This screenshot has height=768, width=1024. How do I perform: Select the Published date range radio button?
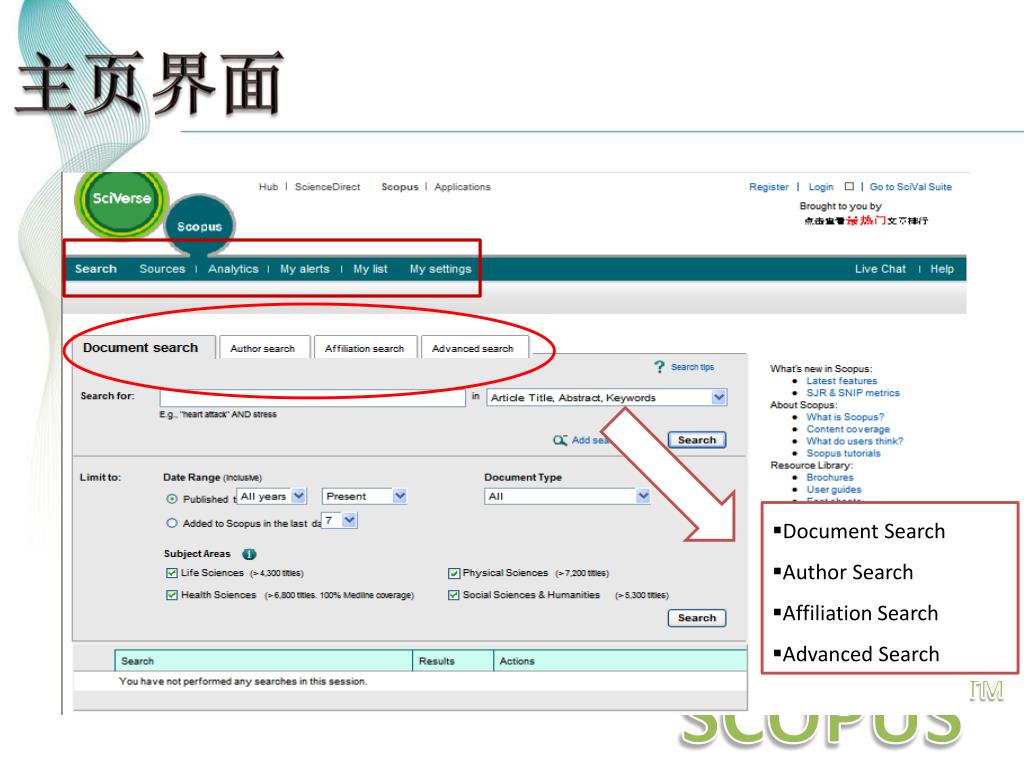click(x=172, y=499)
